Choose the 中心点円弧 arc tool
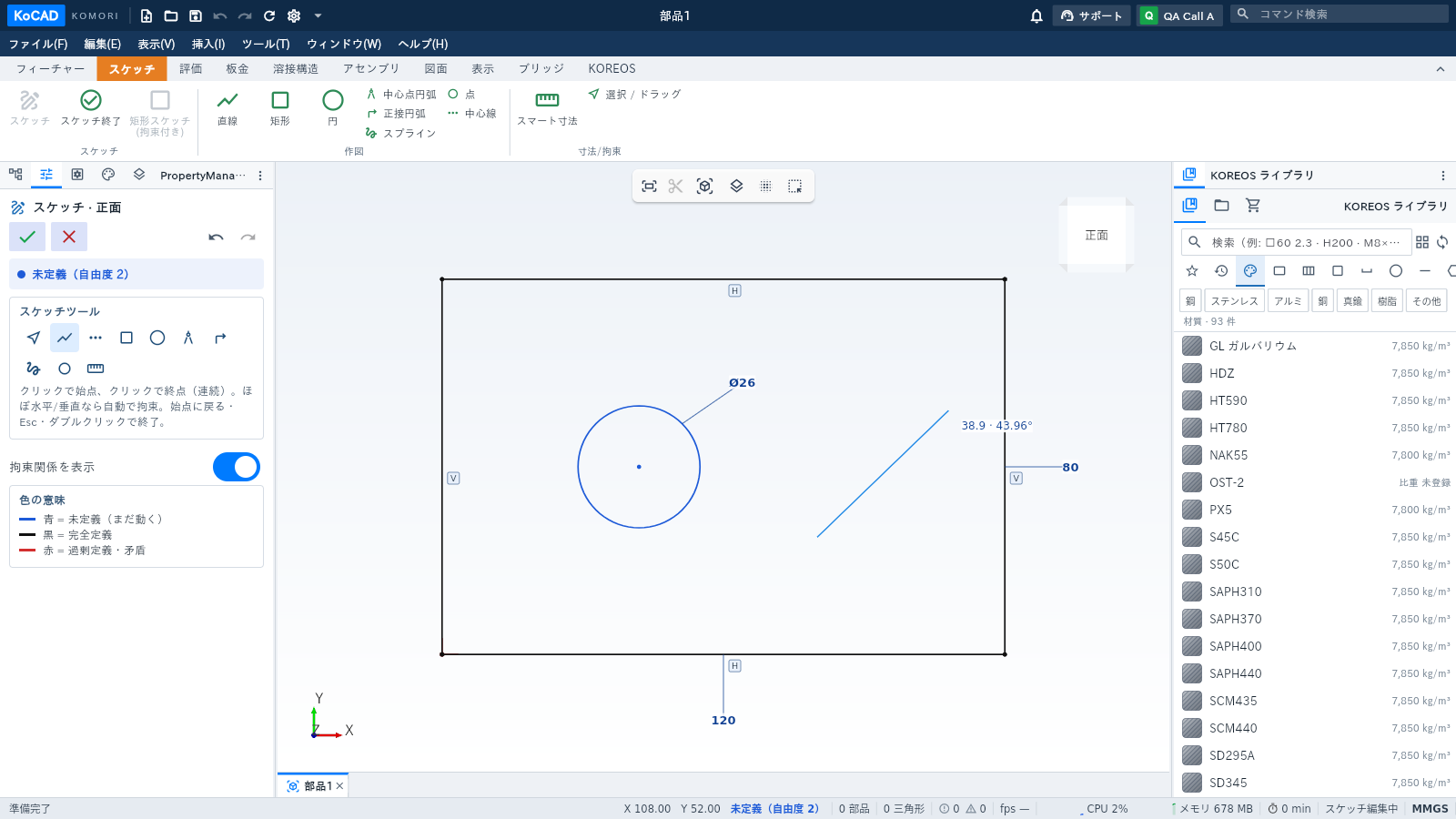1456x819 pixels. [x=401, y=94]
